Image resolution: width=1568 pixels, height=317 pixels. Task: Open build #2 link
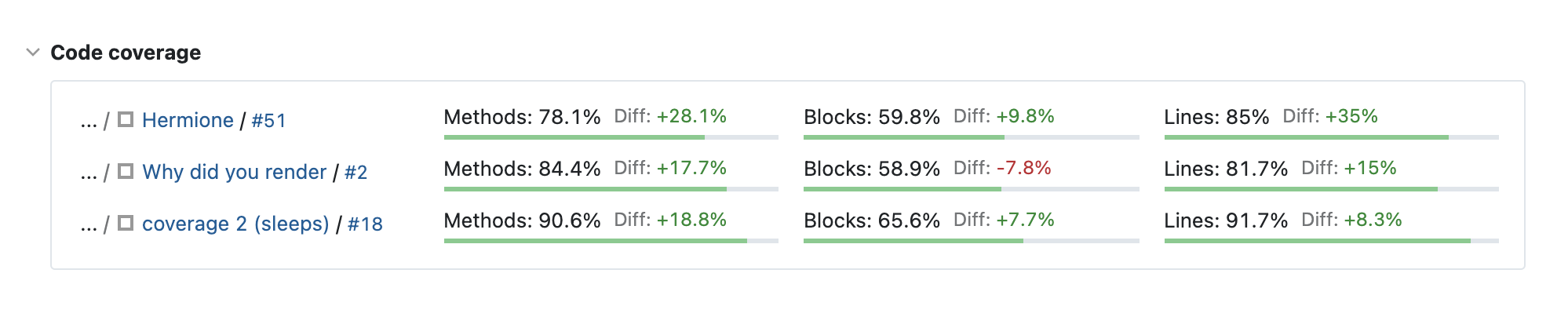[x=356, y=173]
